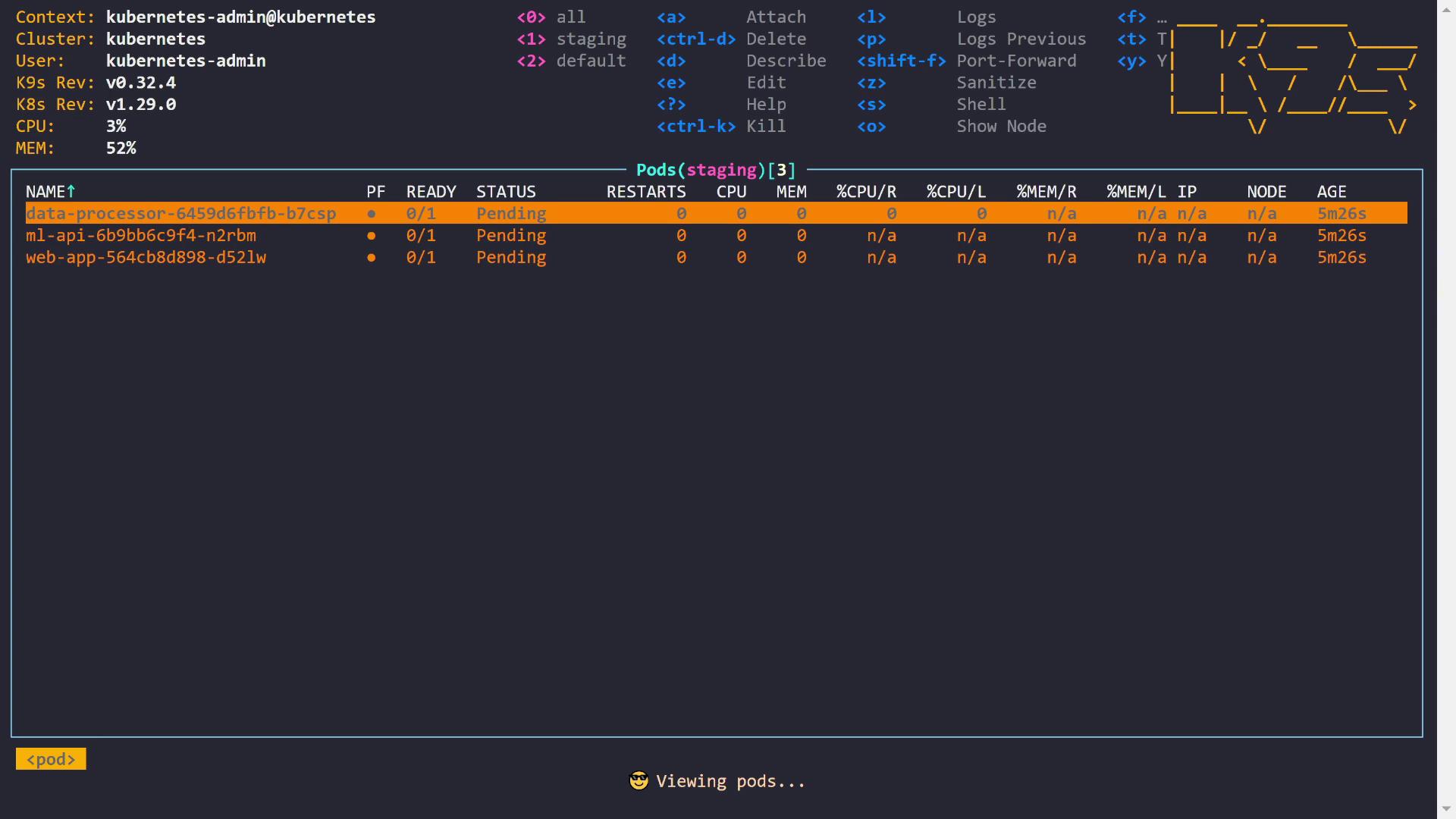Click 0/1 ready value of web-app pod

[x=421, y=258]
